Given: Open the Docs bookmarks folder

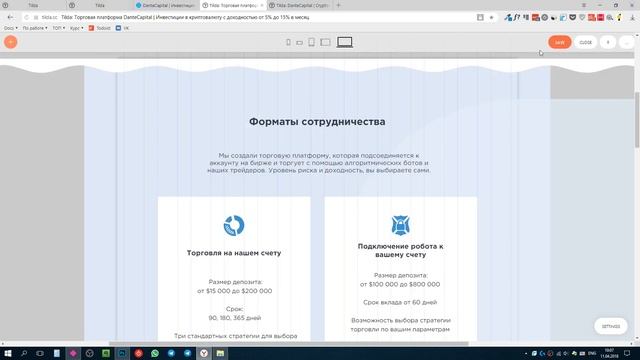Looking at the screenshot, I should pyautogui.click(x=11, y=28).
